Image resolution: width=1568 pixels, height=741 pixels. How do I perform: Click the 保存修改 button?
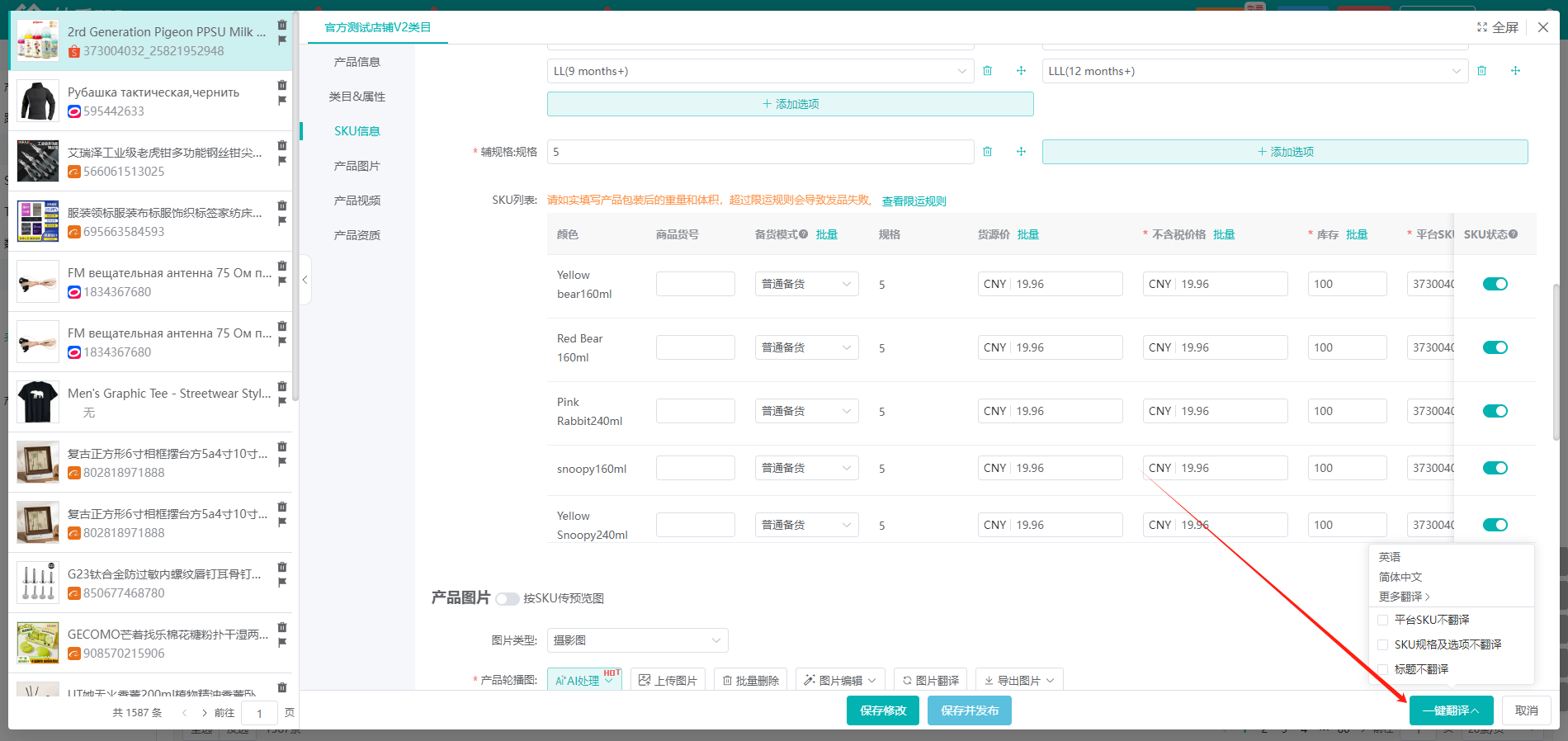(882, 710)
